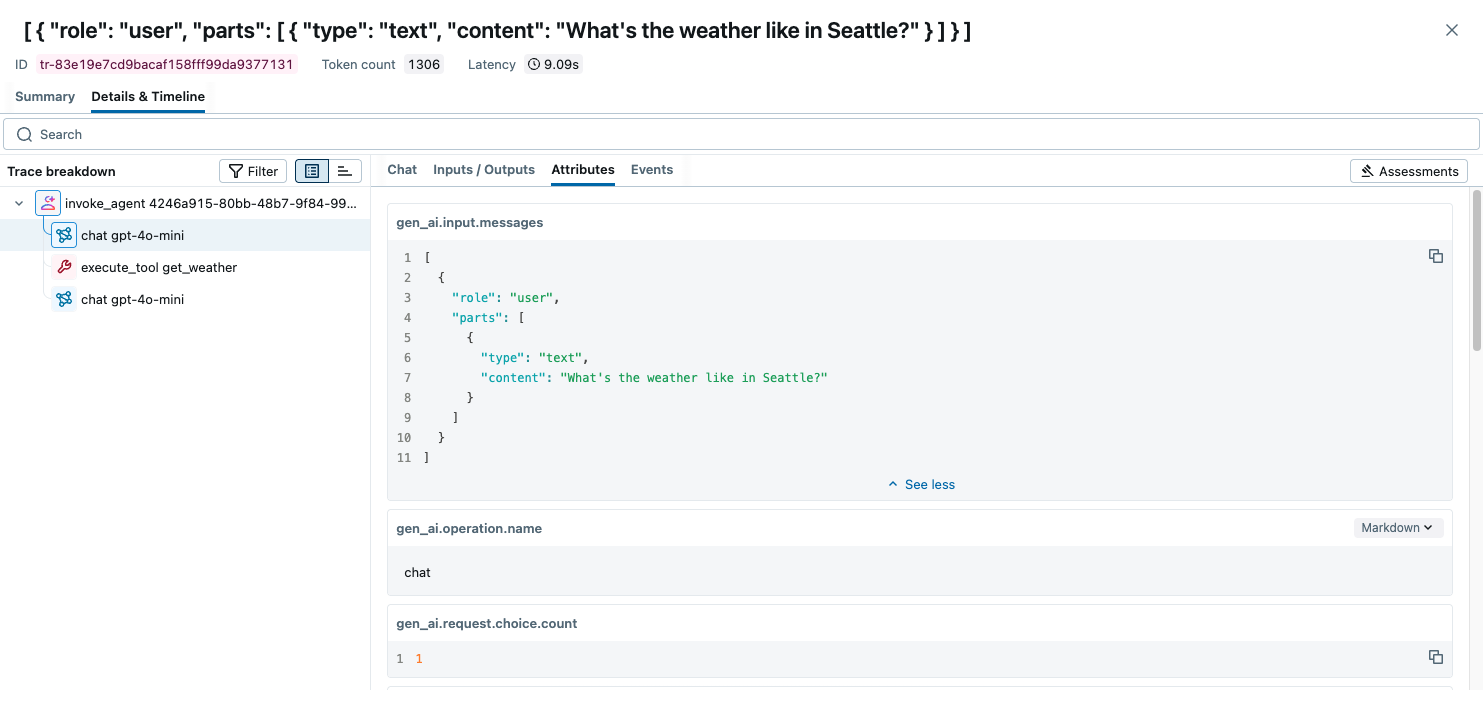Open the Markdown format dropdown

coord(1397,528)
